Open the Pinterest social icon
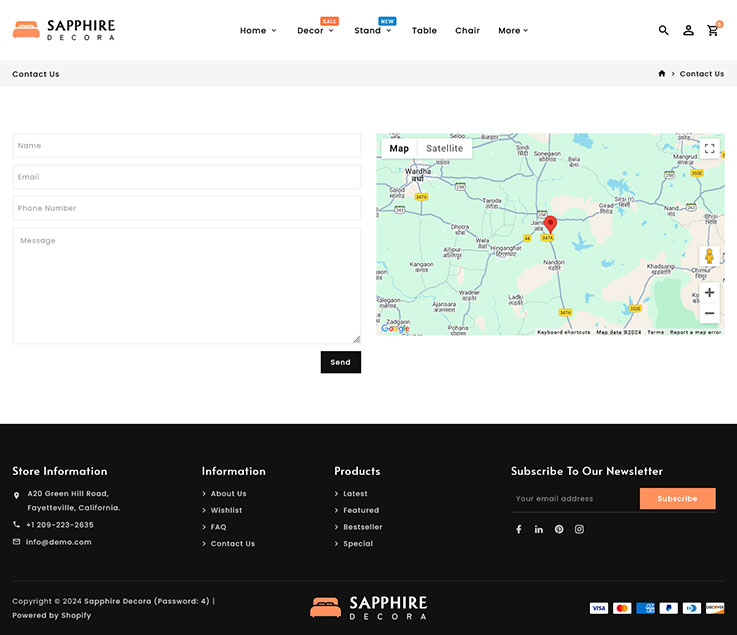The height and width of the screenshot is (635, 737). coord(559,529)
